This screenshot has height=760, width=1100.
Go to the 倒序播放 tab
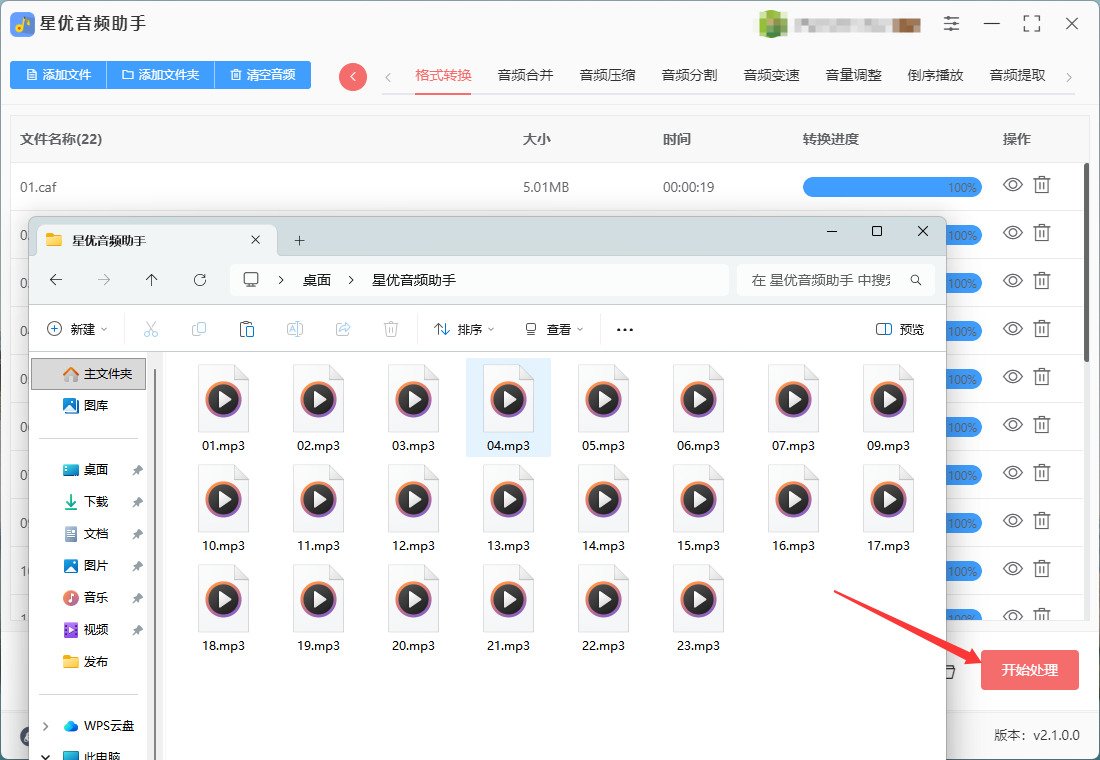pos(935,75)
